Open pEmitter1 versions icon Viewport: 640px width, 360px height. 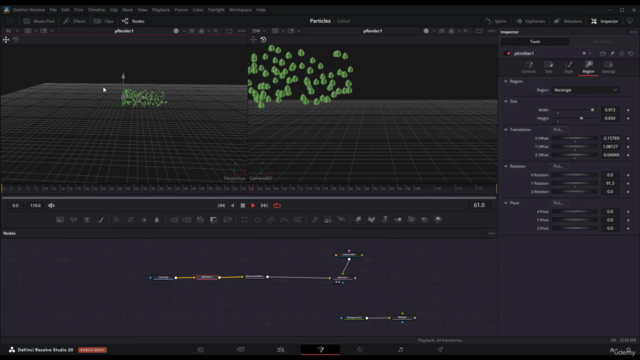point(603,53)
